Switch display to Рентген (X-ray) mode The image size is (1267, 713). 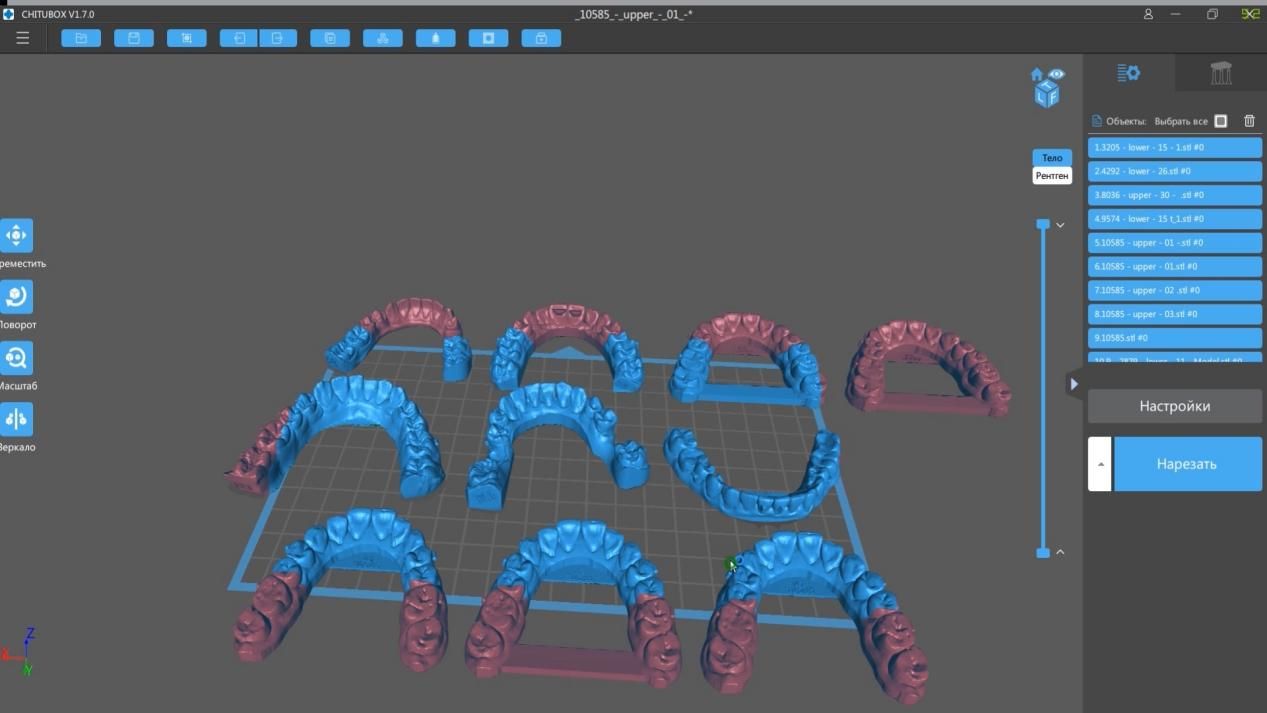[x=1051, y=175]
